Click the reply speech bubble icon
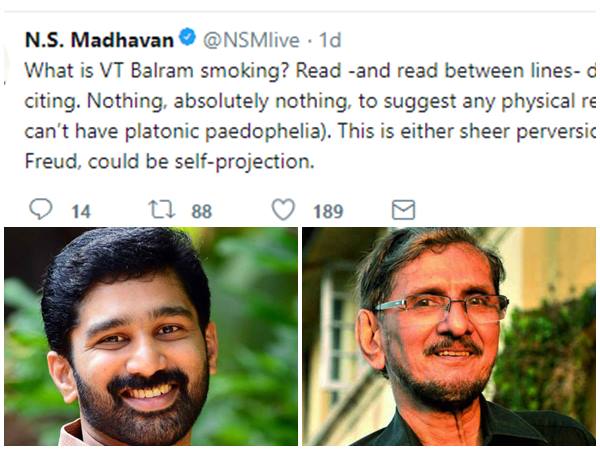 coord(40,209)
